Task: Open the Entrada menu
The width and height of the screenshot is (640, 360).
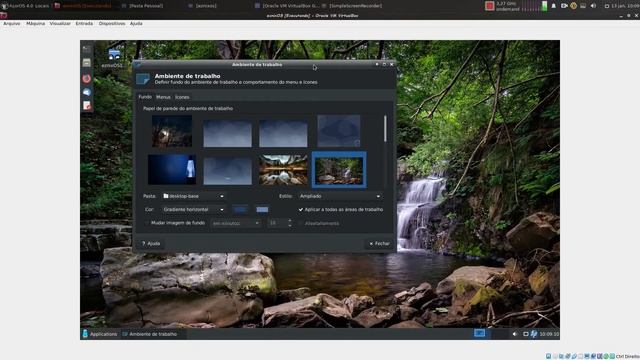Action: 84,24
